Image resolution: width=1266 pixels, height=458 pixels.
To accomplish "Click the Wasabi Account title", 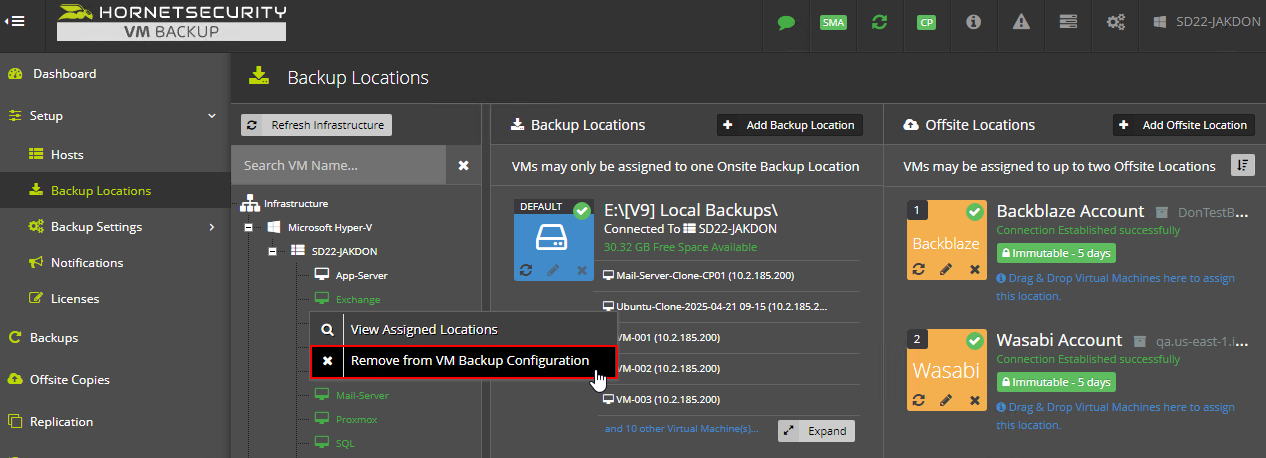I will (1059, 340).
